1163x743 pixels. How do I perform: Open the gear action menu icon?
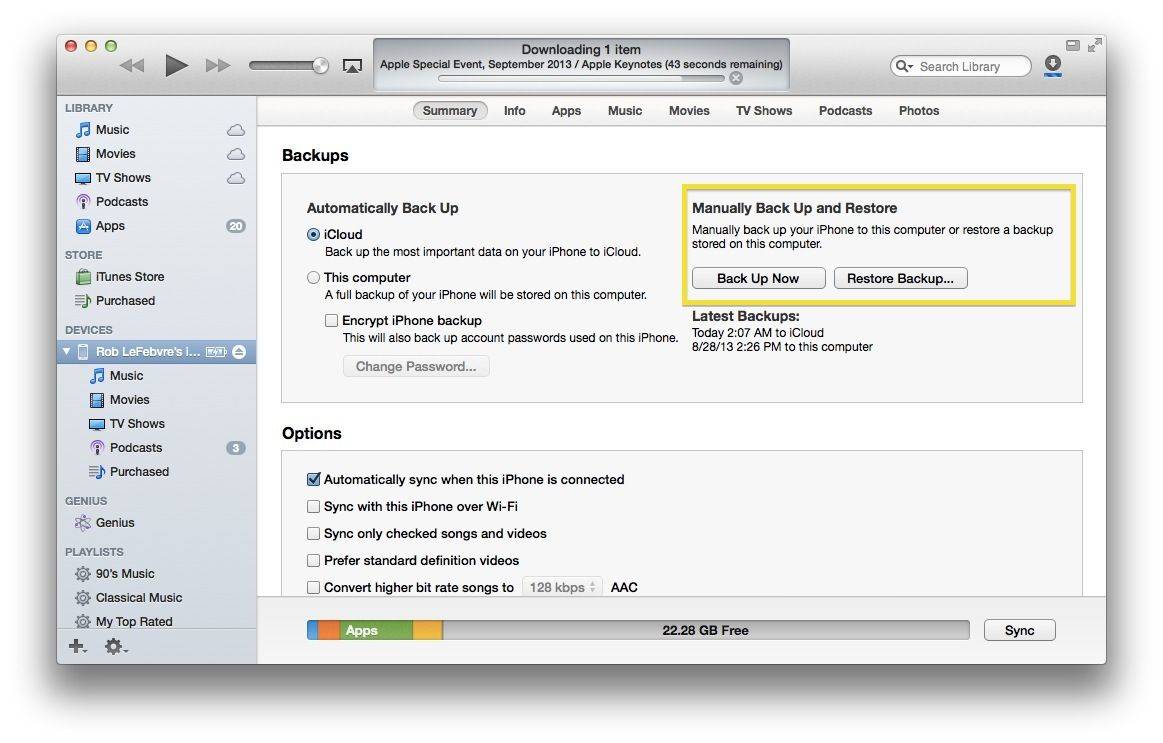(114, 647)
